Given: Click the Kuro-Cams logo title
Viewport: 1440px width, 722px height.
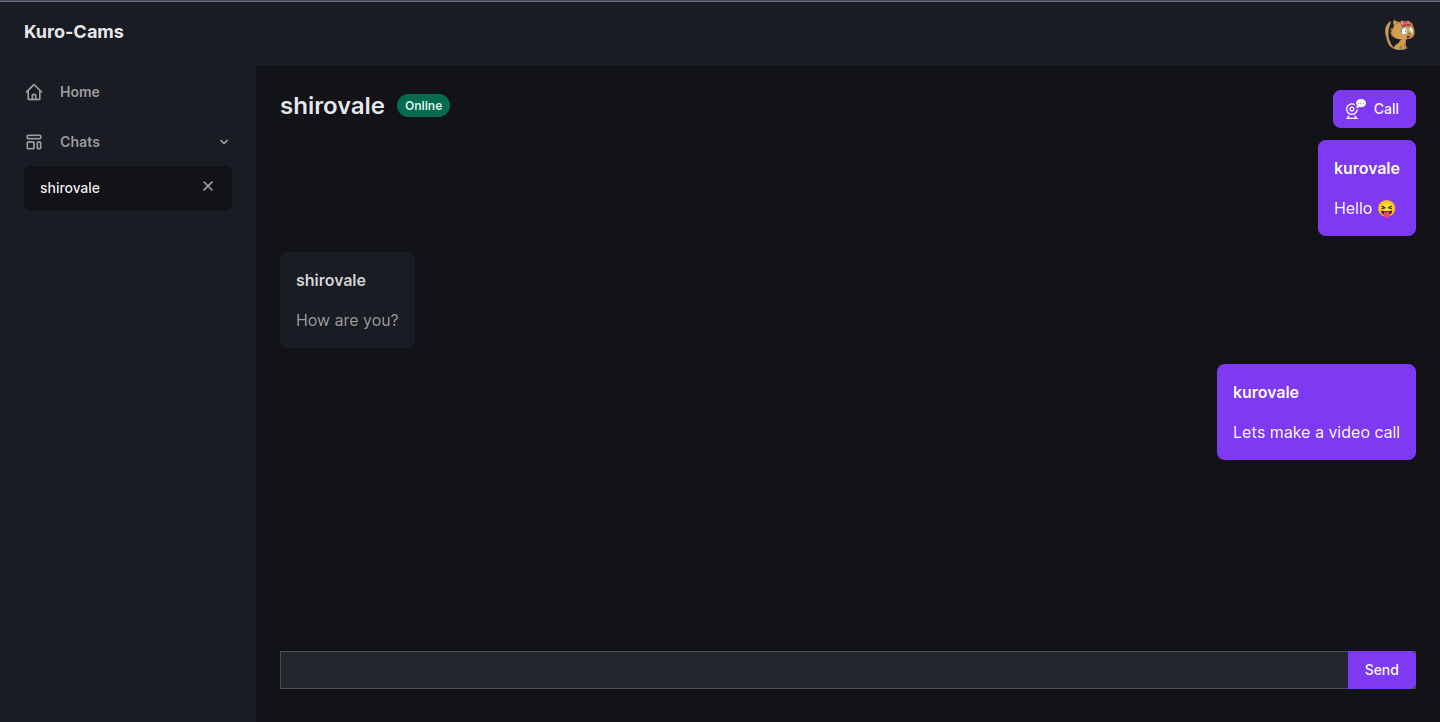Looking at the screenshot, I should (x=74, y=32).
